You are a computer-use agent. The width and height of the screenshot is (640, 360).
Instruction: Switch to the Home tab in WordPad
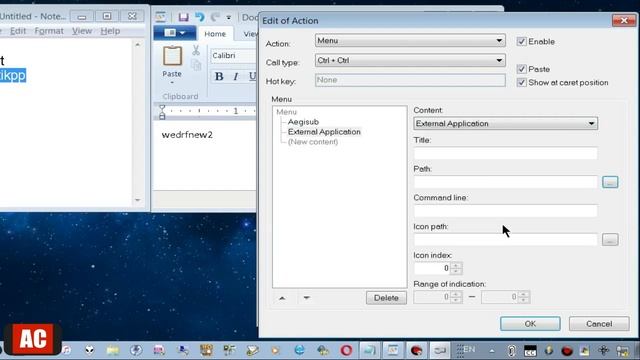[x=215, y=34]
